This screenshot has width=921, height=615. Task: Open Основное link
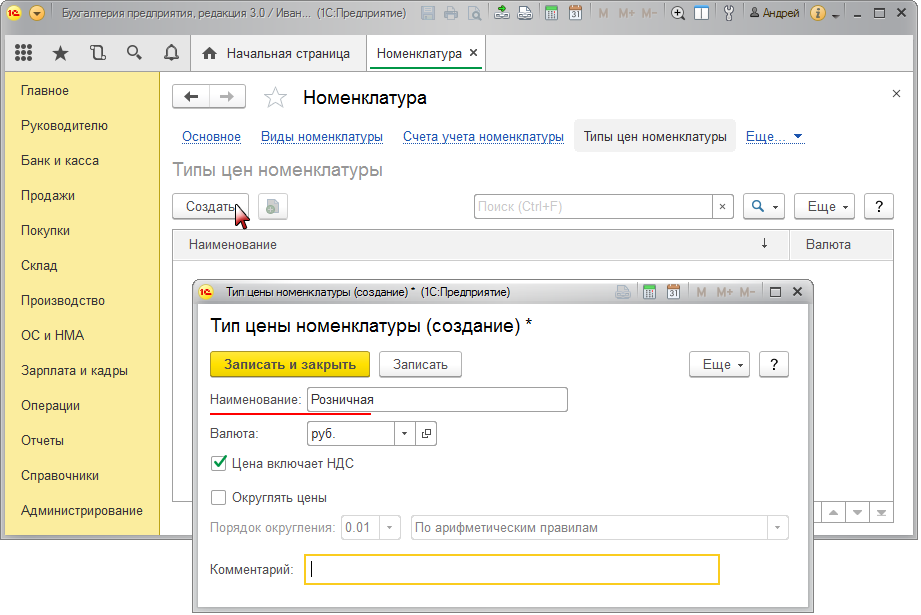[x=211, y=137]
